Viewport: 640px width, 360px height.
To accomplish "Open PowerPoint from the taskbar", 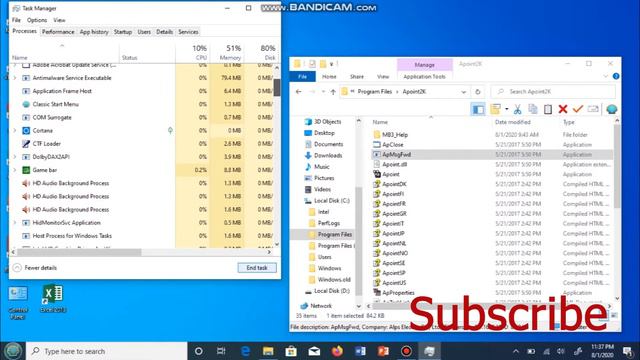I will click(383, 351).
